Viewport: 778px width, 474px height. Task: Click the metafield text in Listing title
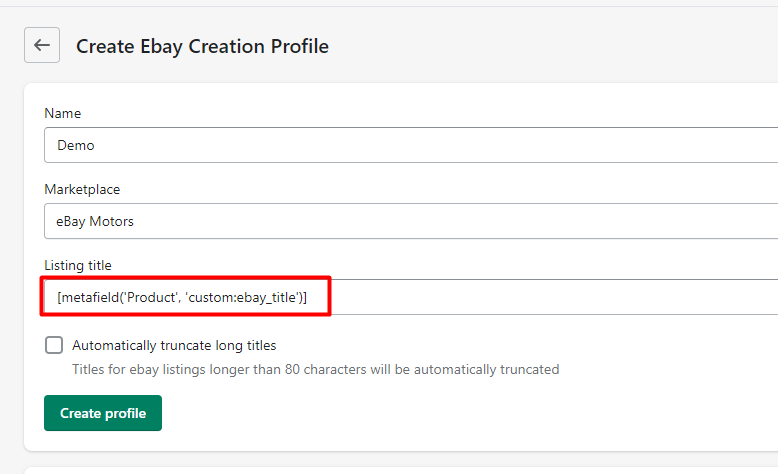pyautogui.click(x=92, y=297)
